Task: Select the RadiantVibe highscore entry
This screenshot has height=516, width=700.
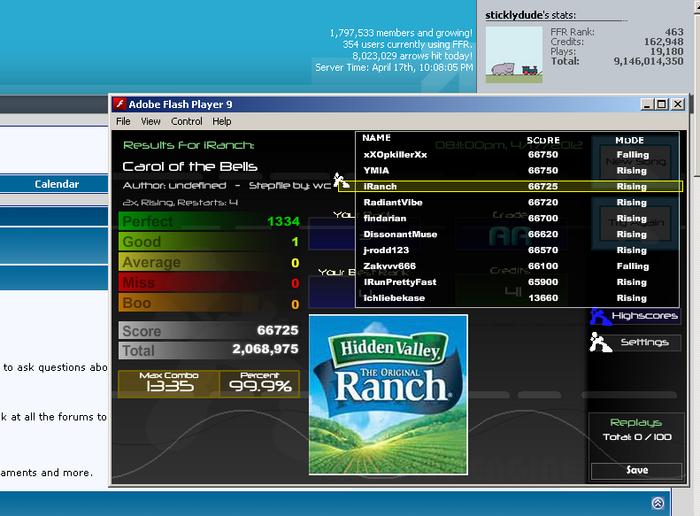Action: coord(518,202)
